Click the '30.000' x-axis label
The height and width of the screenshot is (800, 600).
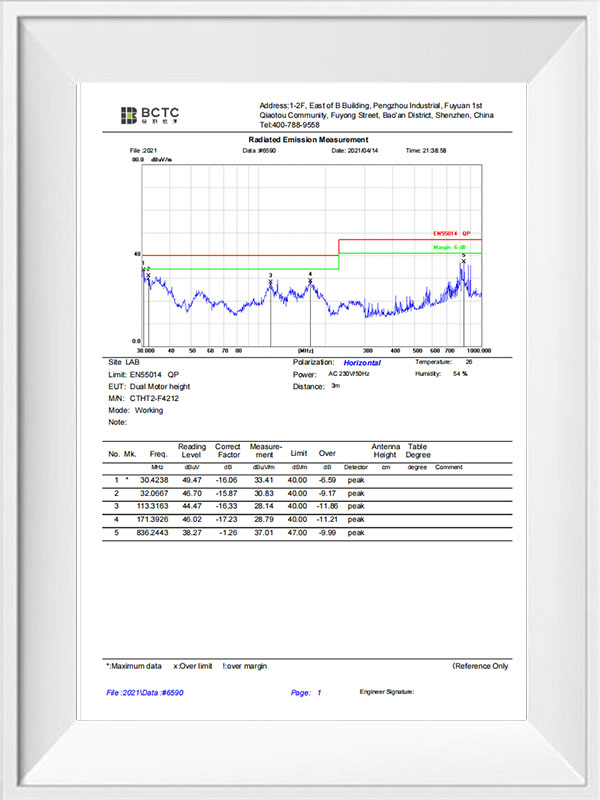[x=145, y=351]
